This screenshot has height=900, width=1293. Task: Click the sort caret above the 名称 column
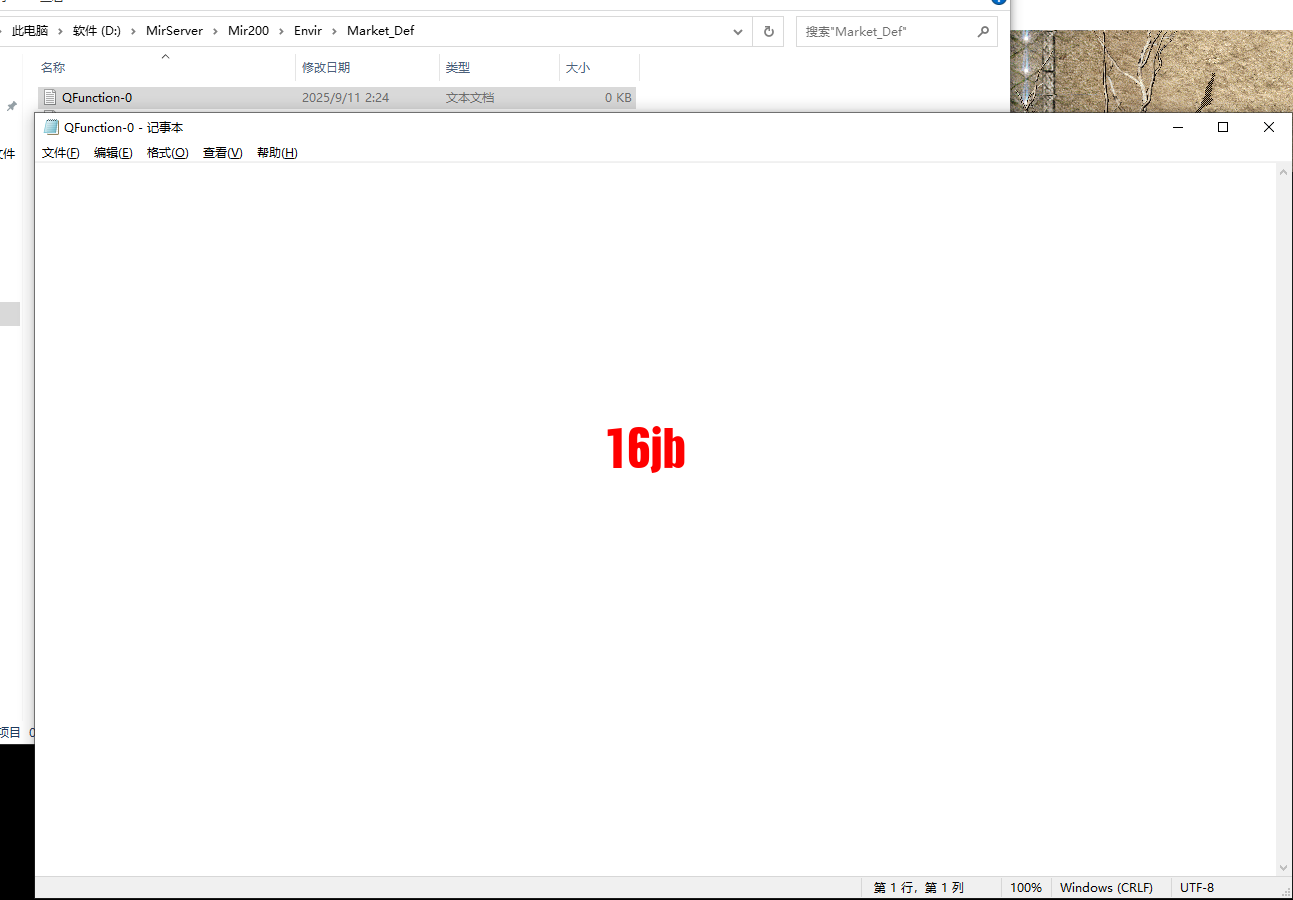pyautogui.click(x=165, y=56)
